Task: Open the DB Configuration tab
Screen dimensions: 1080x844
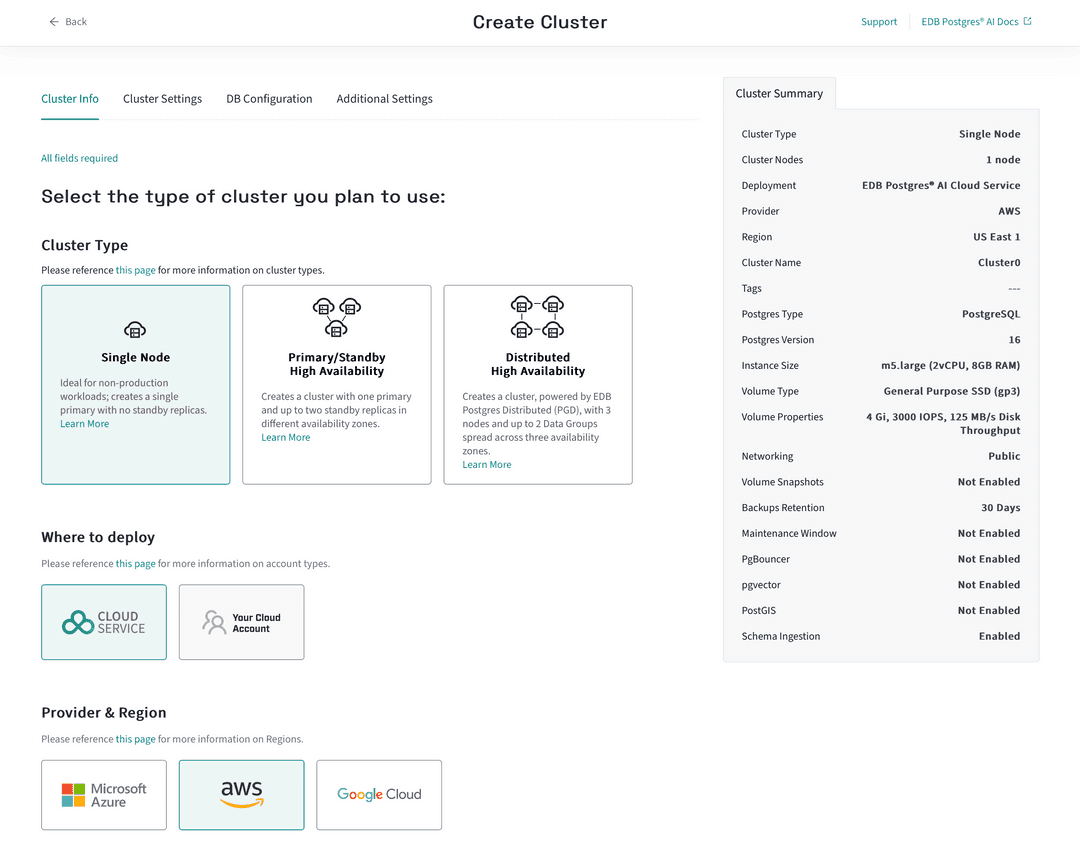Action: tap(269, 99)
